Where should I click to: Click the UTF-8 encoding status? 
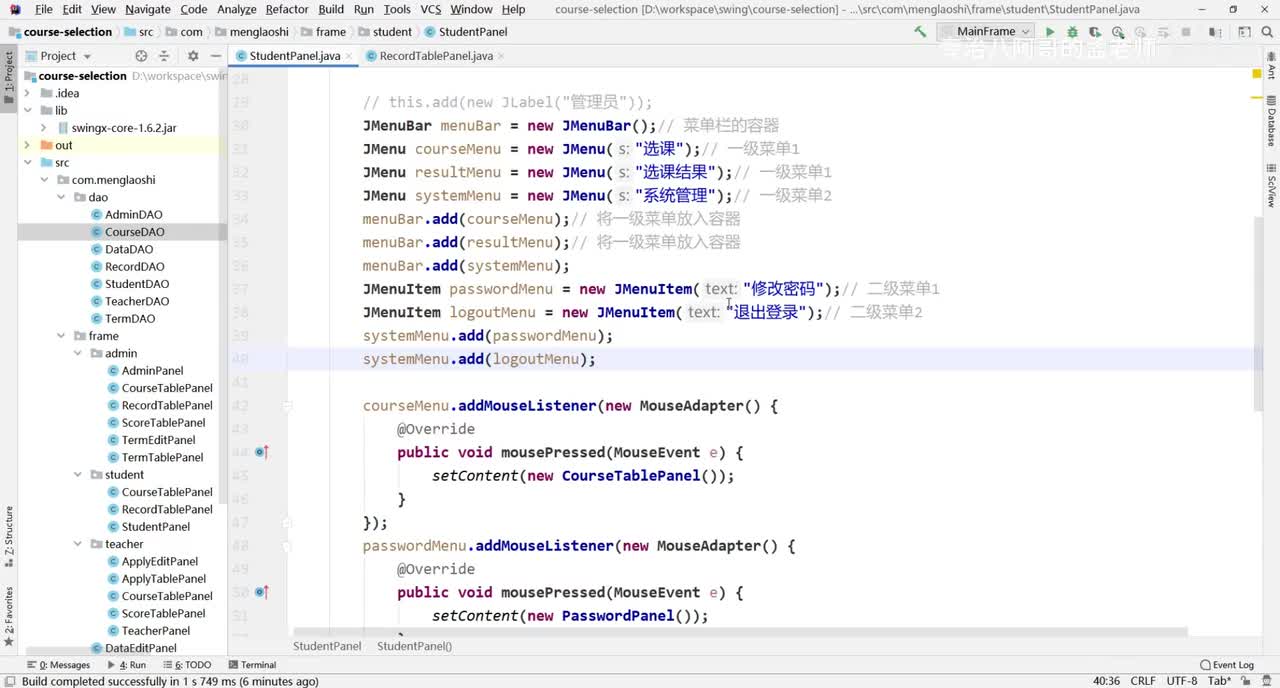pos(1181,681)
